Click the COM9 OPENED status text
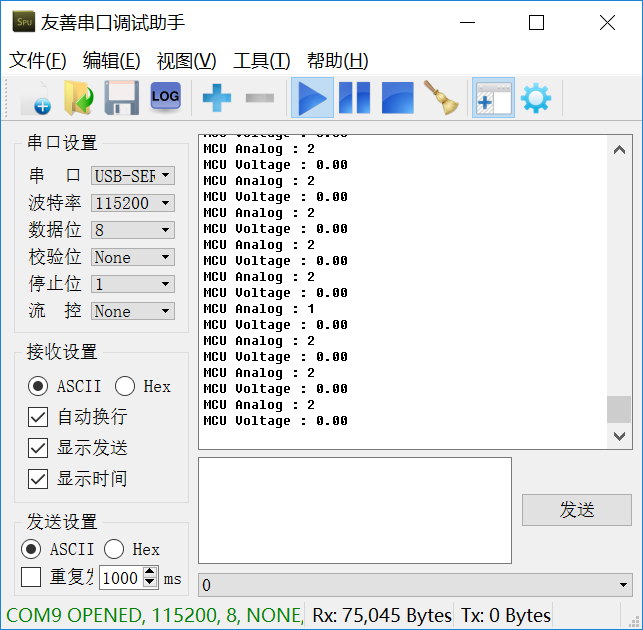The image size is (643, 630). (155, 615)
